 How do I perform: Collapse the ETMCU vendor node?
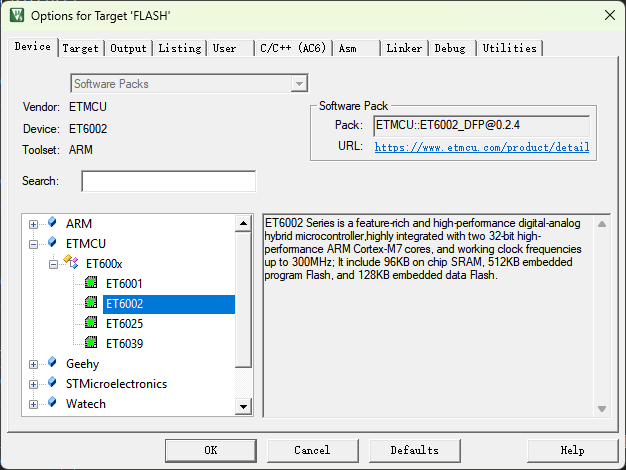coord(34,244)
